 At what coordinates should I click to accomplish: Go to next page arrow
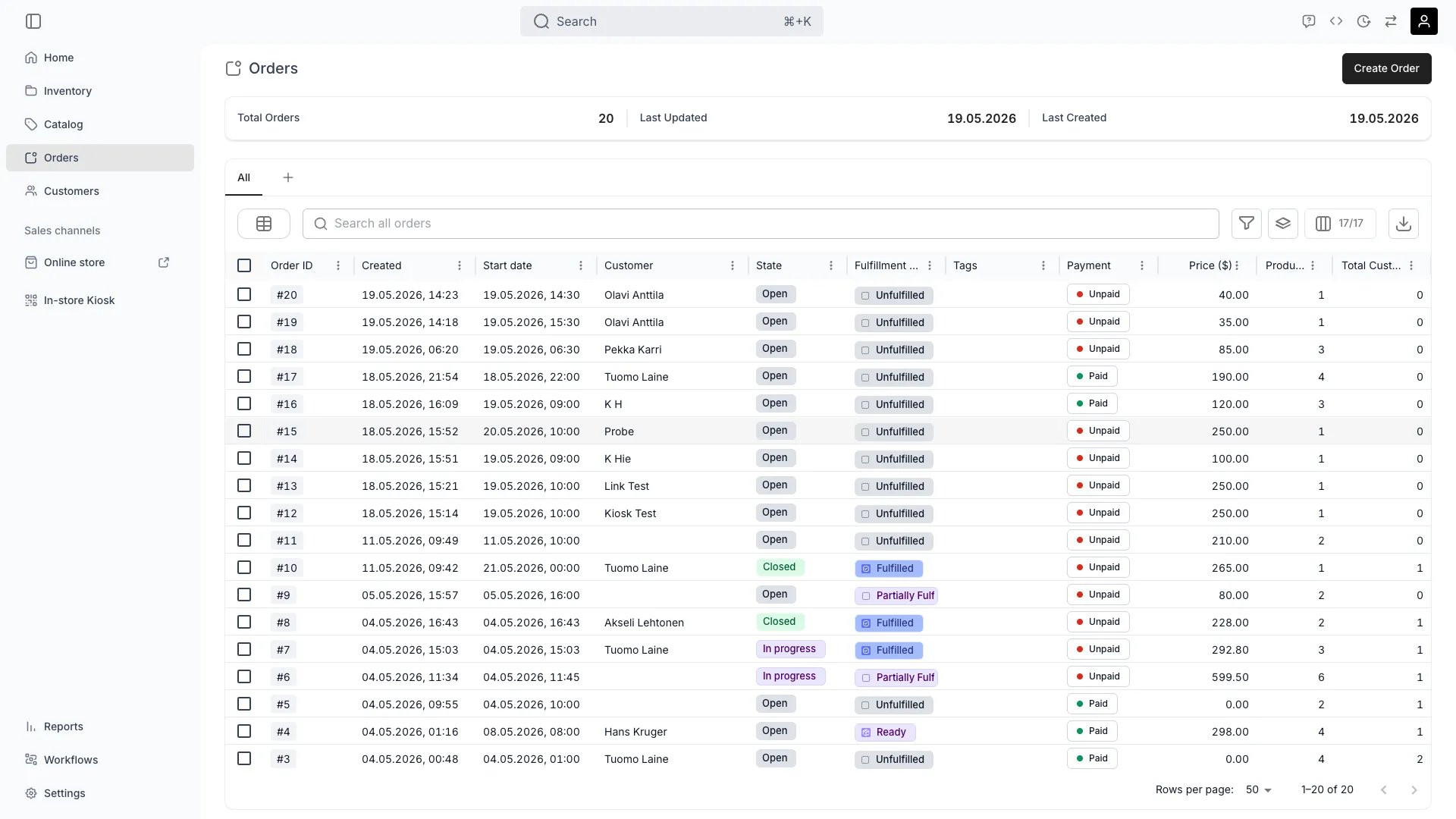tap(1414, 789)
